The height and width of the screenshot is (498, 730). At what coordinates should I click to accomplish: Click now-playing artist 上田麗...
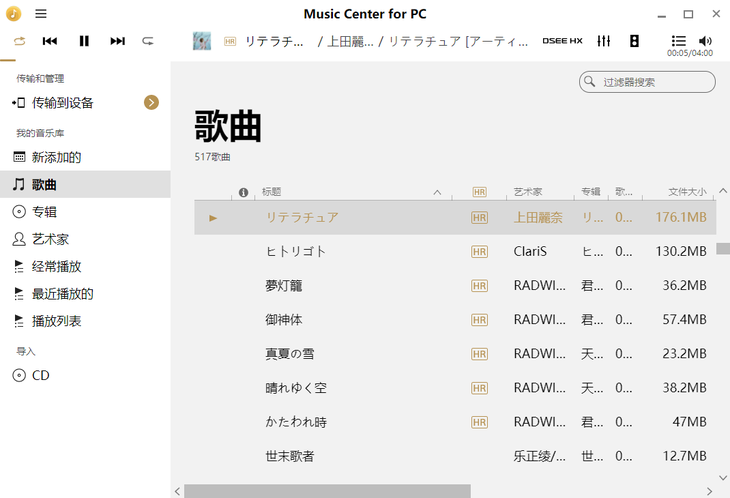click(350, 41)
